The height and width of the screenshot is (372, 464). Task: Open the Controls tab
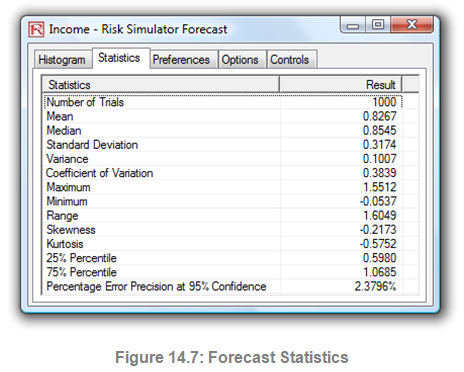(291, 60)
